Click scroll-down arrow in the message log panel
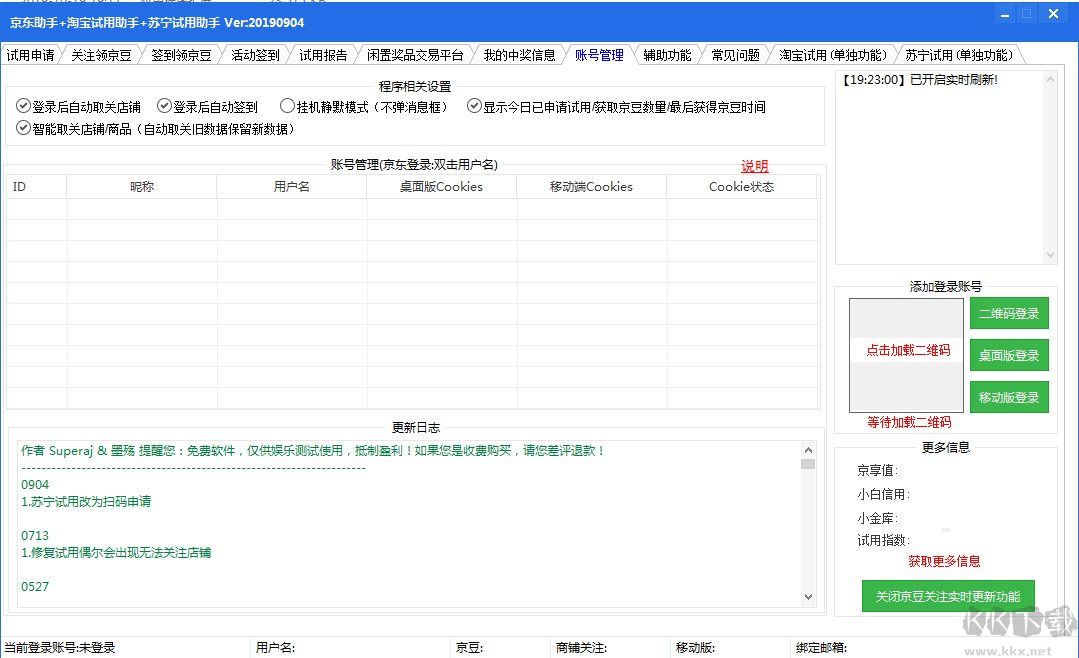 [x=1049, y=256]
